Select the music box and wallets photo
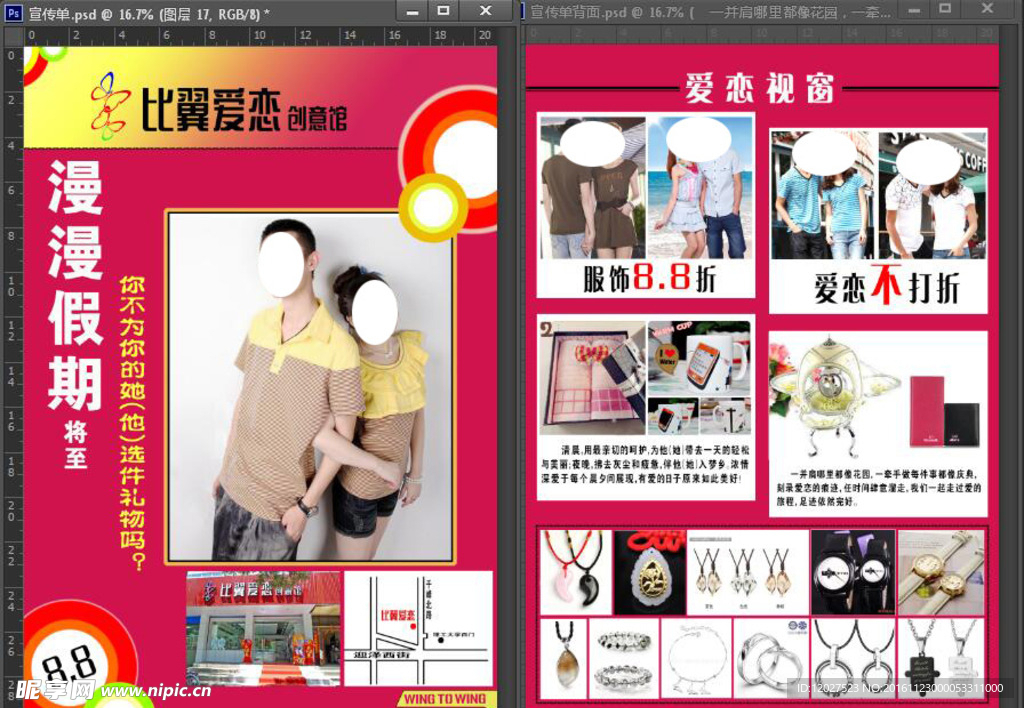Viewport: 1024px width, 708px height. click(877, 397)
